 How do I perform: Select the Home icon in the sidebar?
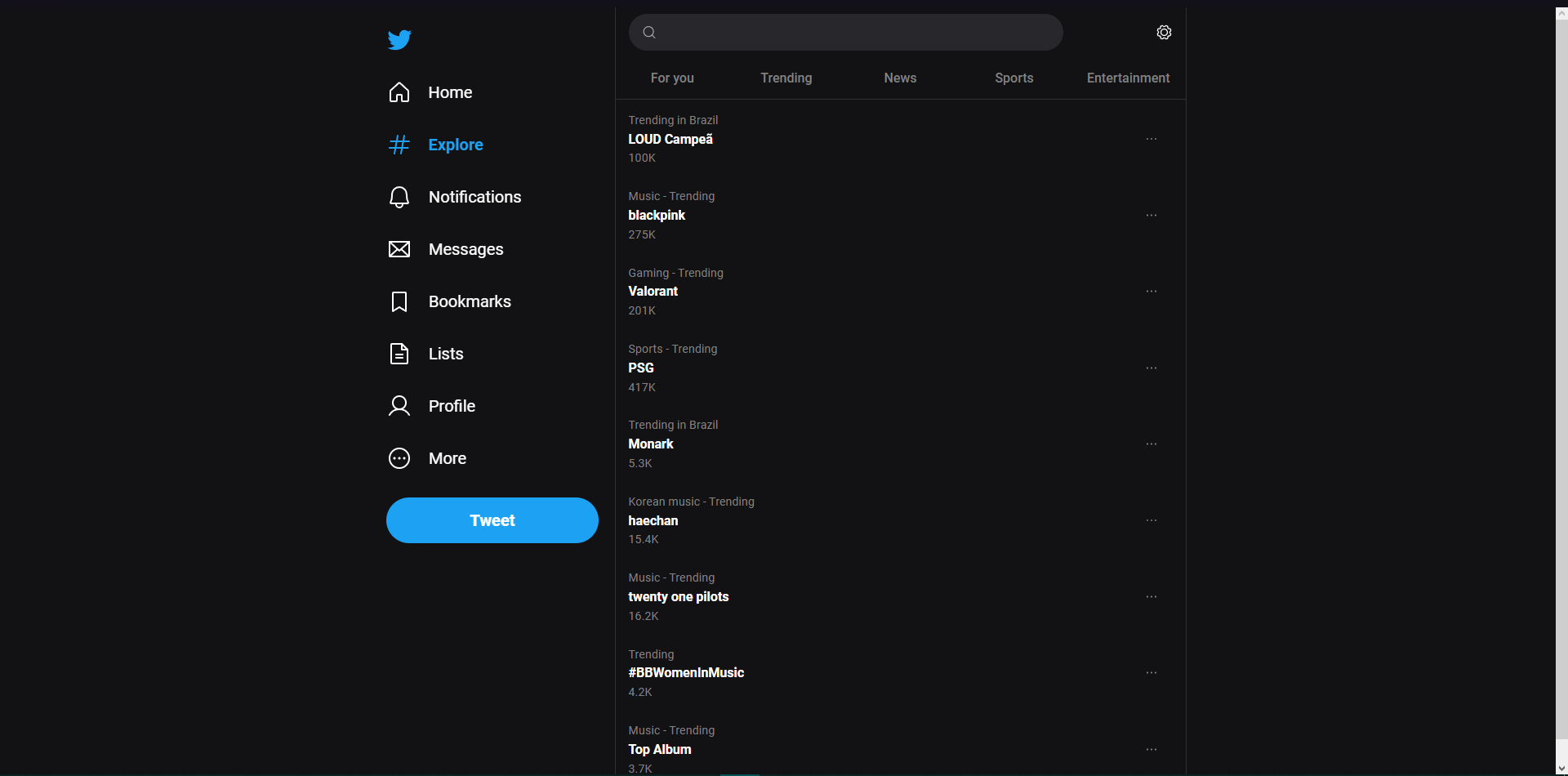point(399,92)
